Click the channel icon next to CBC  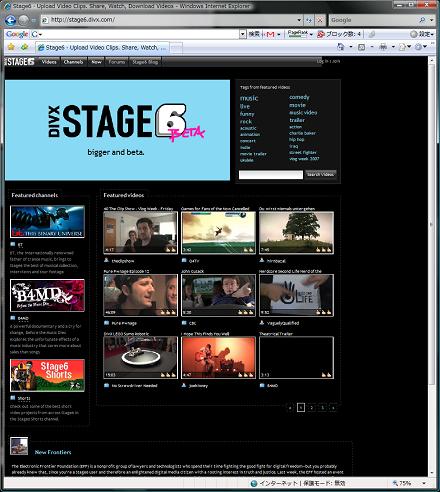[184, 323]
